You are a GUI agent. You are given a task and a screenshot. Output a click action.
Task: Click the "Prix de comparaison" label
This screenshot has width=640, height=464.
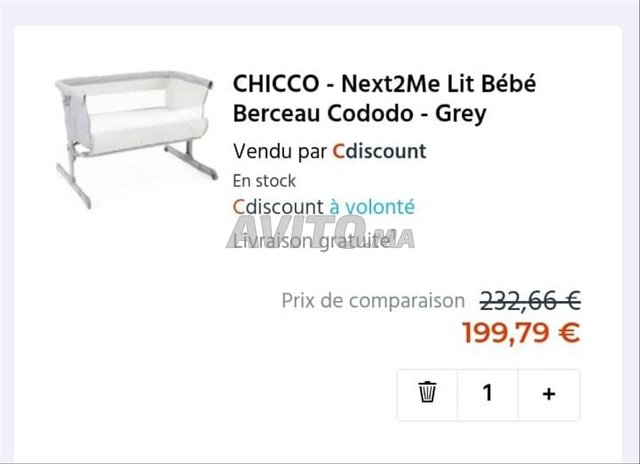372,300
